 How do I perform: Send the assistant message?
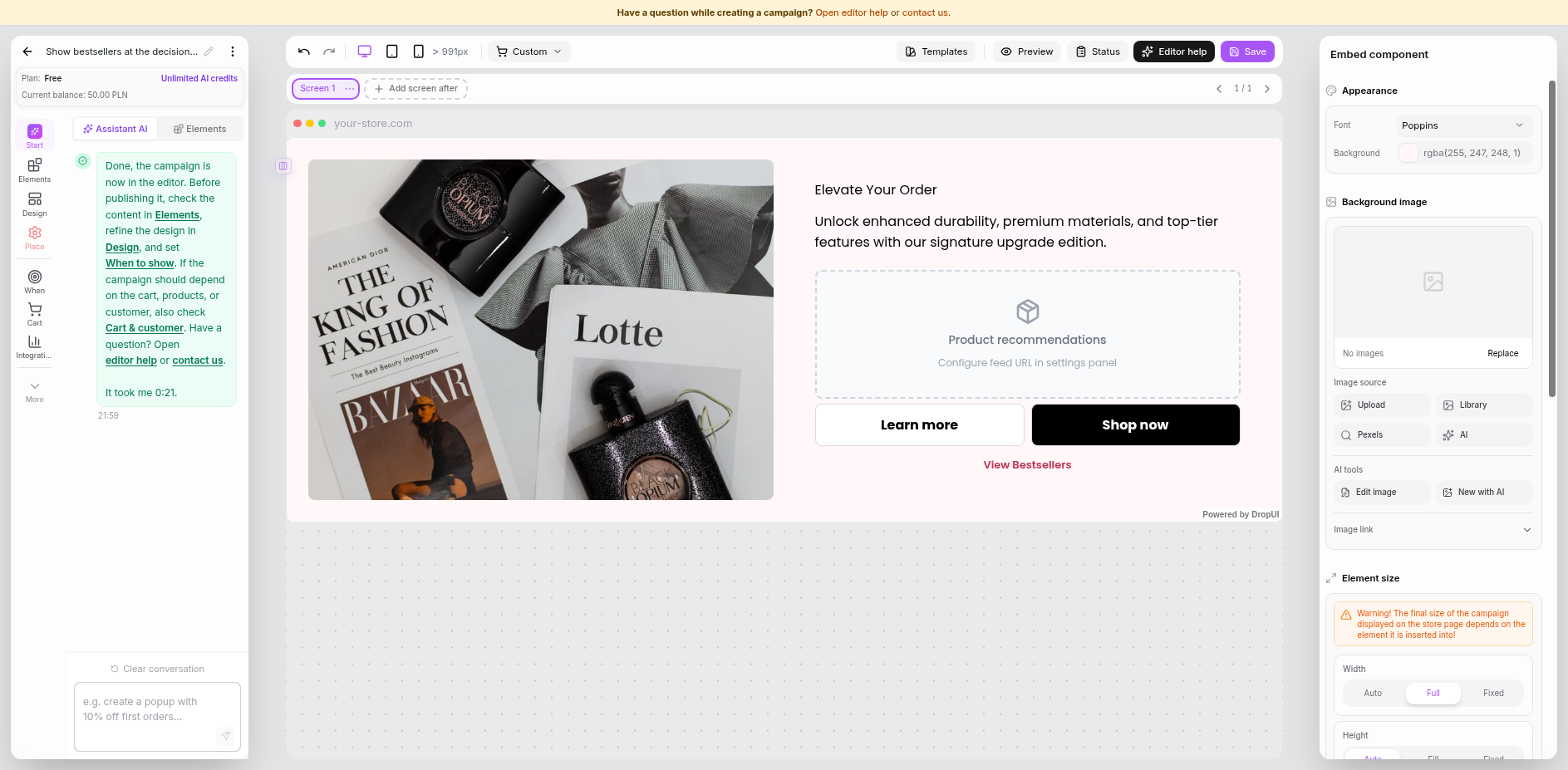[225, 736]
